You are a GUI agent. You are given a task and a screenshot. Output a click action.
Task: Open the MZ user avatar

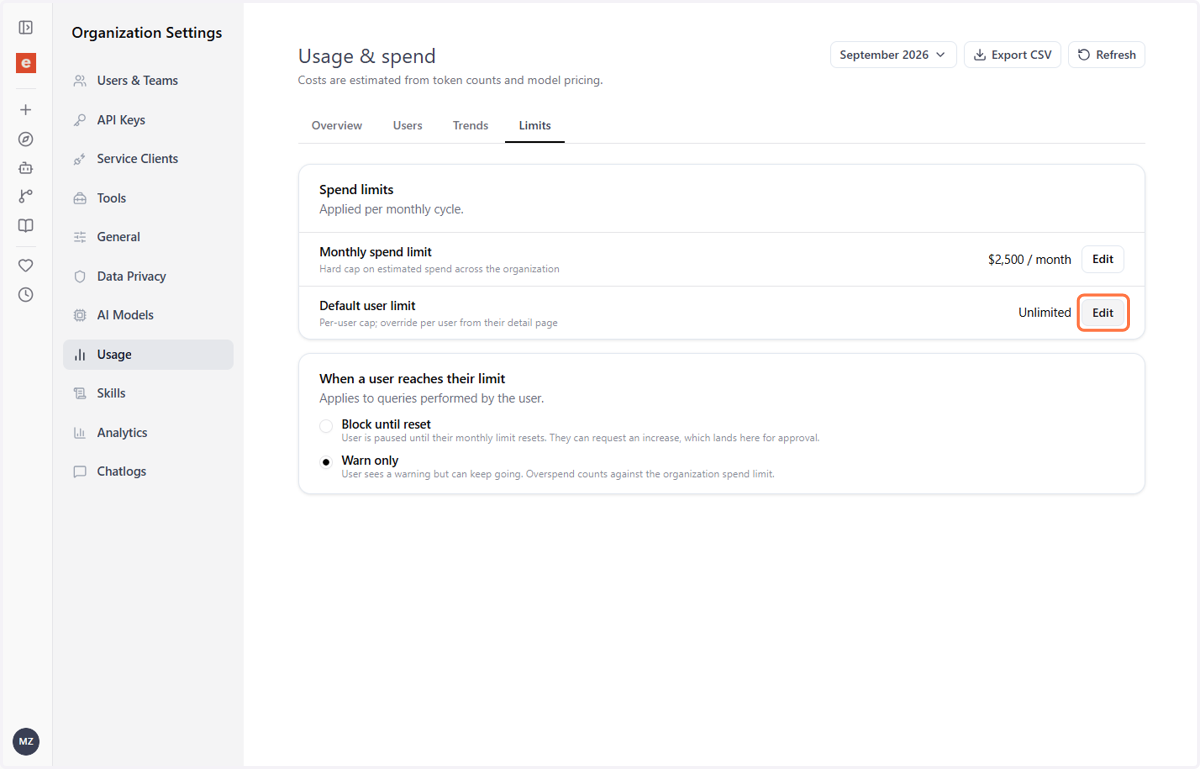pos(26,742)
